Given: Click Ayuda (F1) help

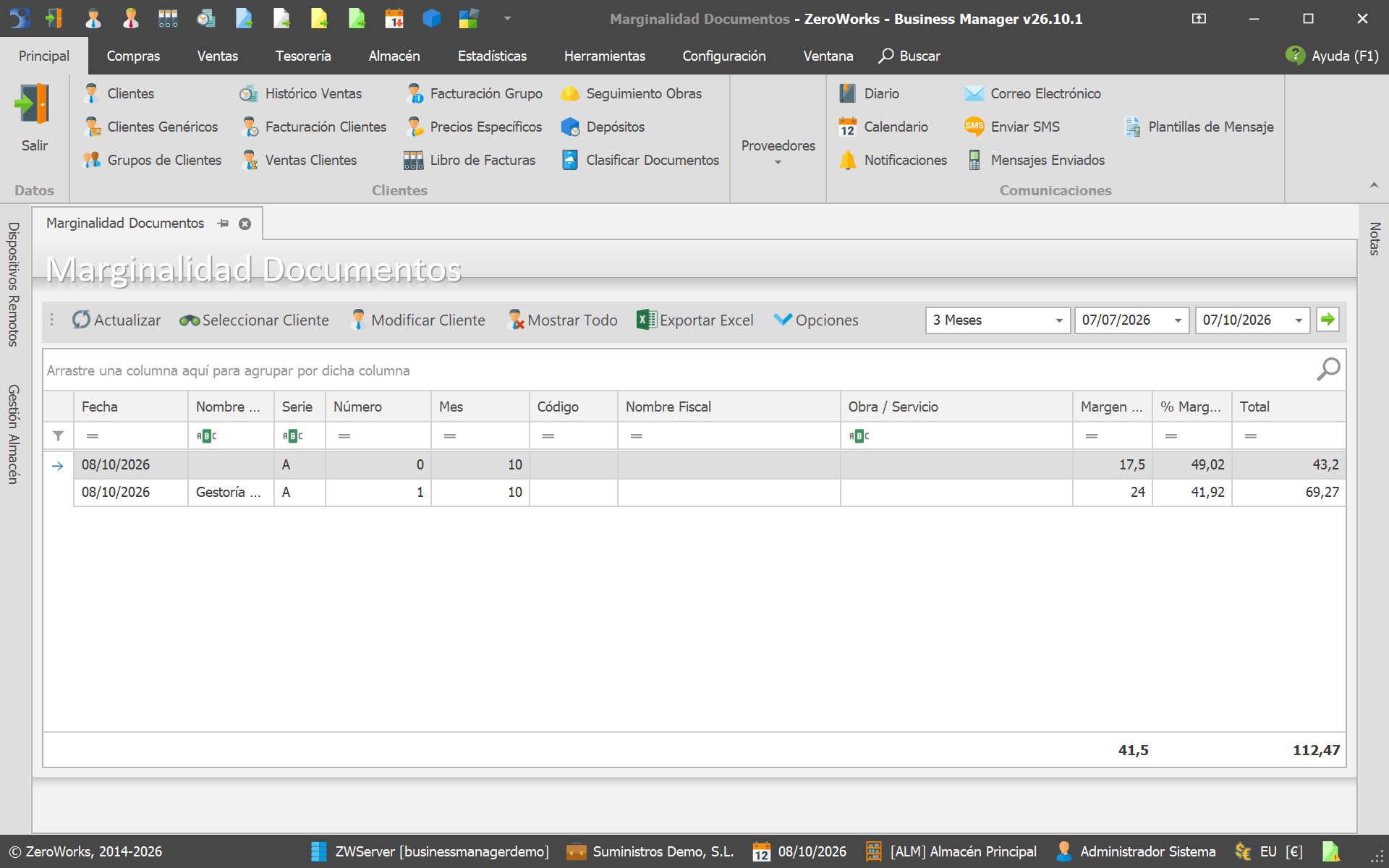Looking at the screenshot, I should (x=1333, y=56).
